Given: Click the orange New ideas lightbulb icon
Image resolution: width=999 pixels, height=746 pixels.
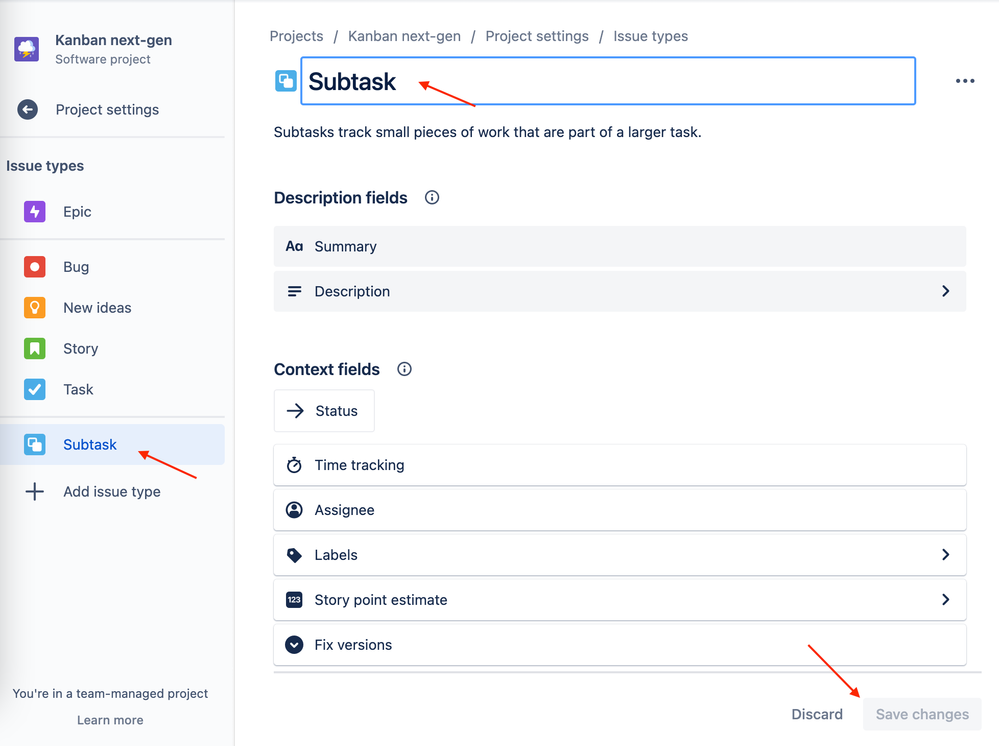Looking at the screenshot, I should (34, 308).
